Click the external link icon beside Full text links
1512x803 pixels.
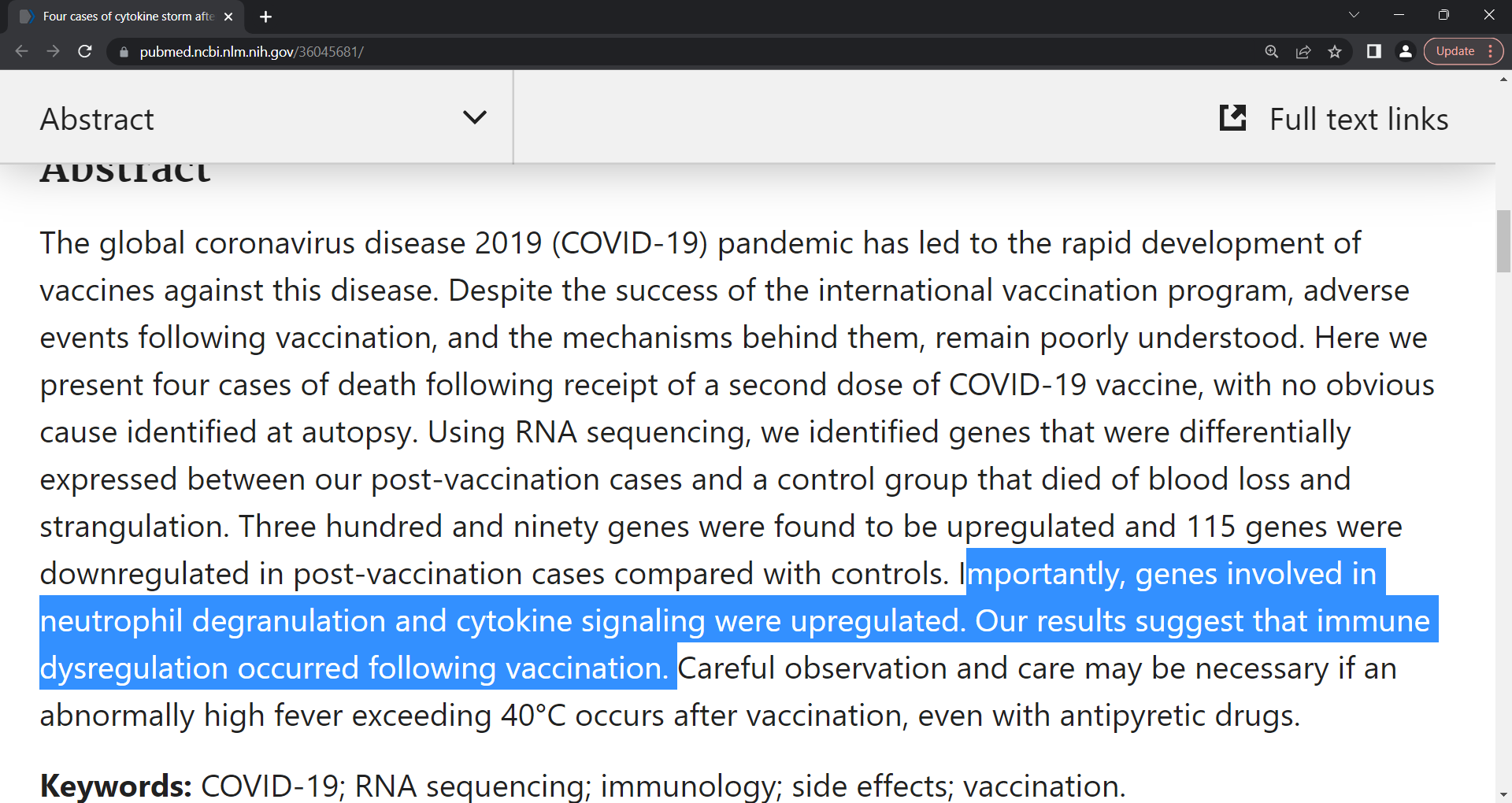pyautogui.click(x=1232, y=118)
